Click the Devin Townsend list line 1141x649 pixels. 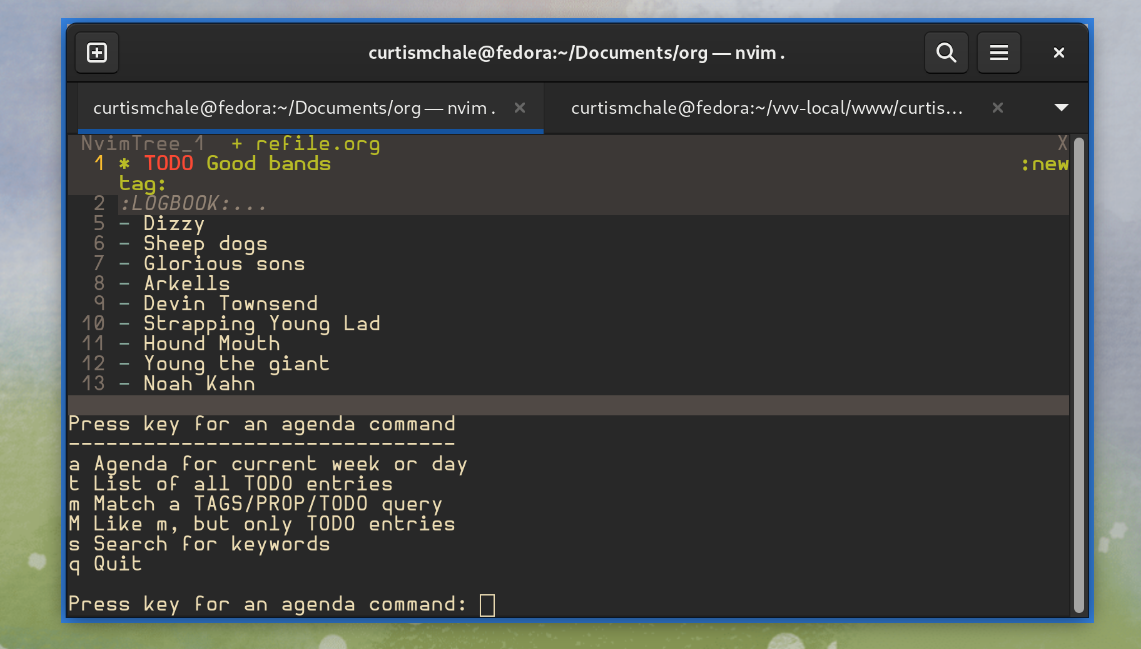click(230, 304)
